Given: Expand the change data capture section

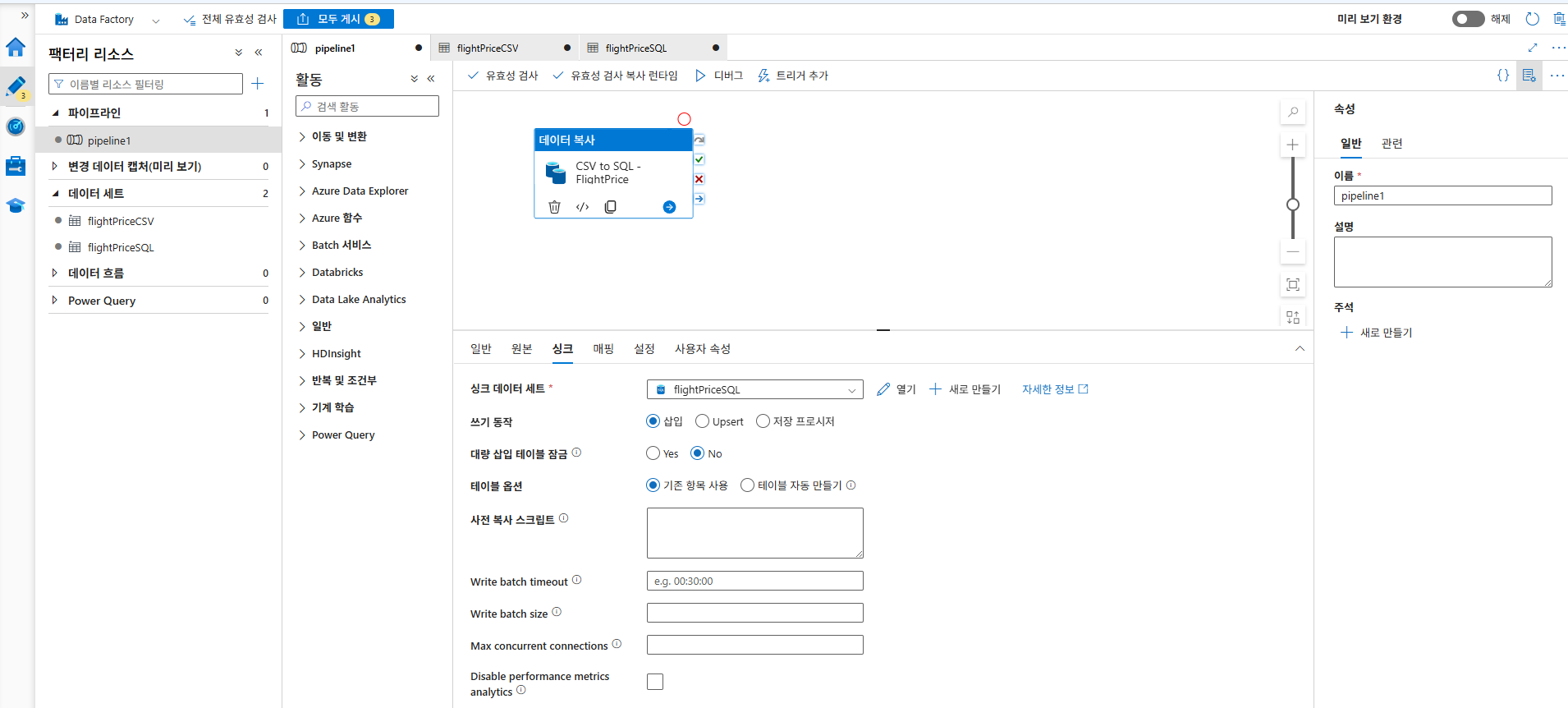Looking at the screenshot, I should point(55,166).
